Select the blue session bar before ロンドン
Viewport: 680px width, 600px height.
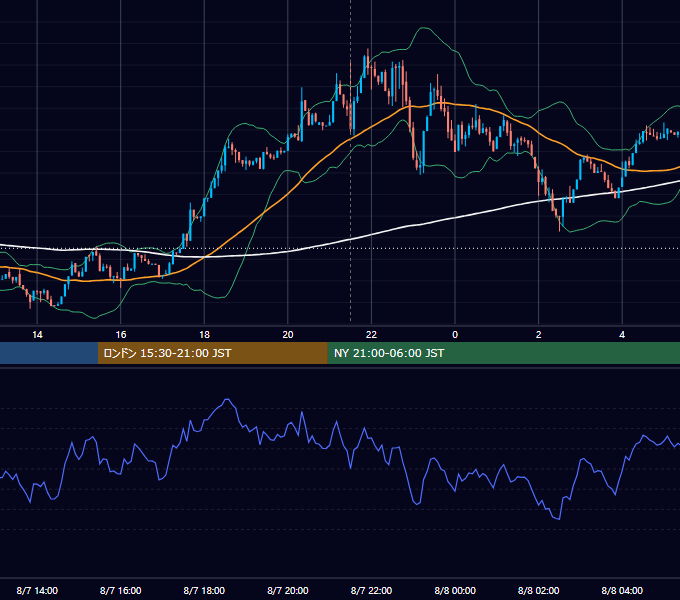pos(49,353)
